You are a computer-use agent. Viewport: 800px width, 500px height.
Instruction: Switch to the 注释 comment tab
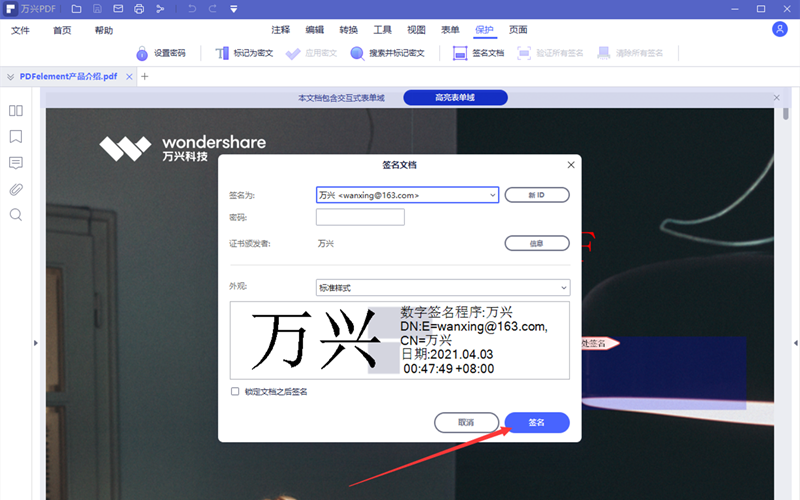pos(281,31)
